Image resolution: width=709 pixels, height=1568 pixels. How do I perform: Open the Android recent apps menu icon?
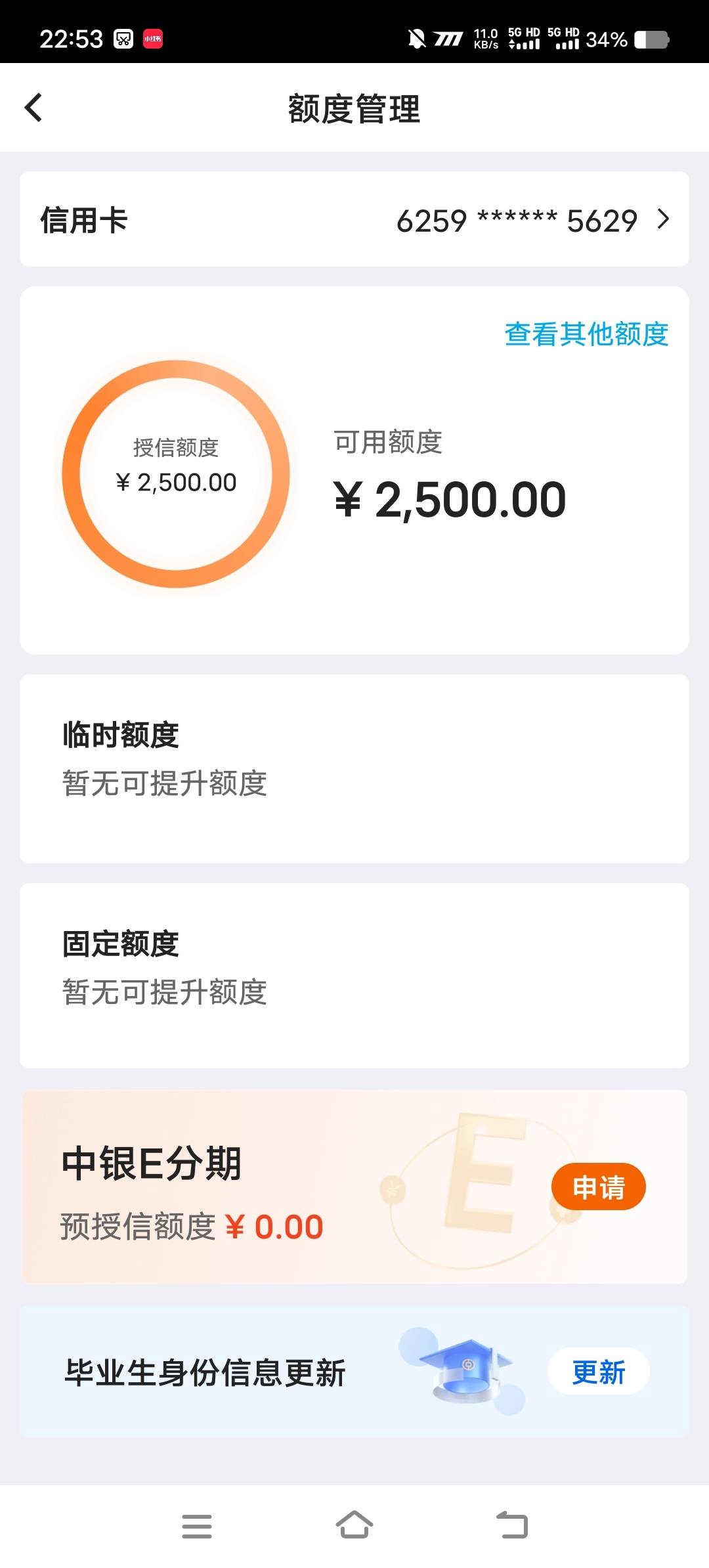[x=197, y=1526]
